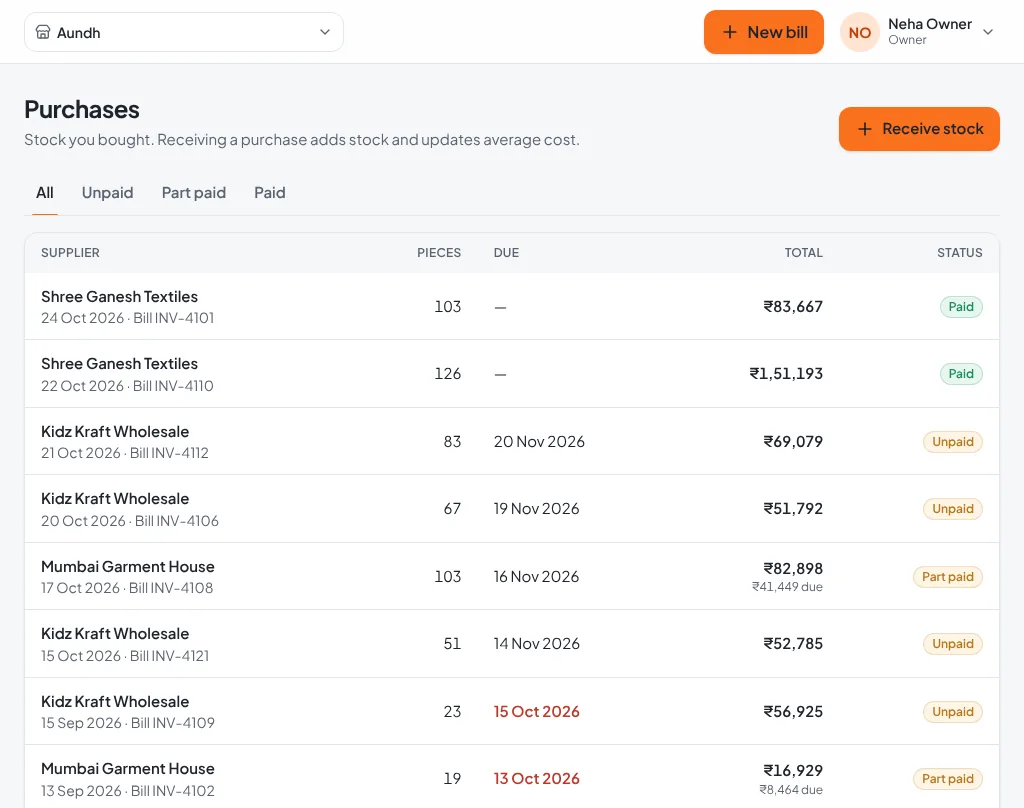Viewport: 1024px width, 808px height.
Task: Click the Receive stock button
Action: click(x=919, y=129)
